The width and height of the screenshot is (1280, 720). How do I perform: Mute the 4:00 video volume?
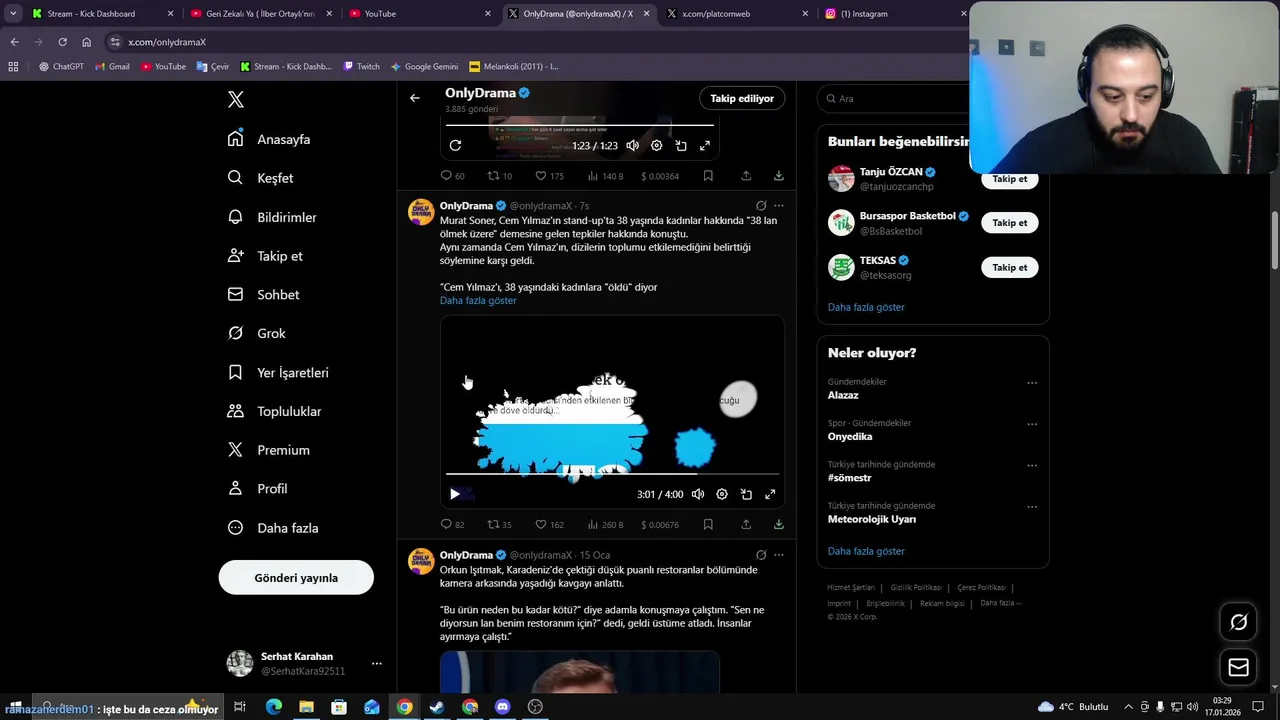point(698,494)
